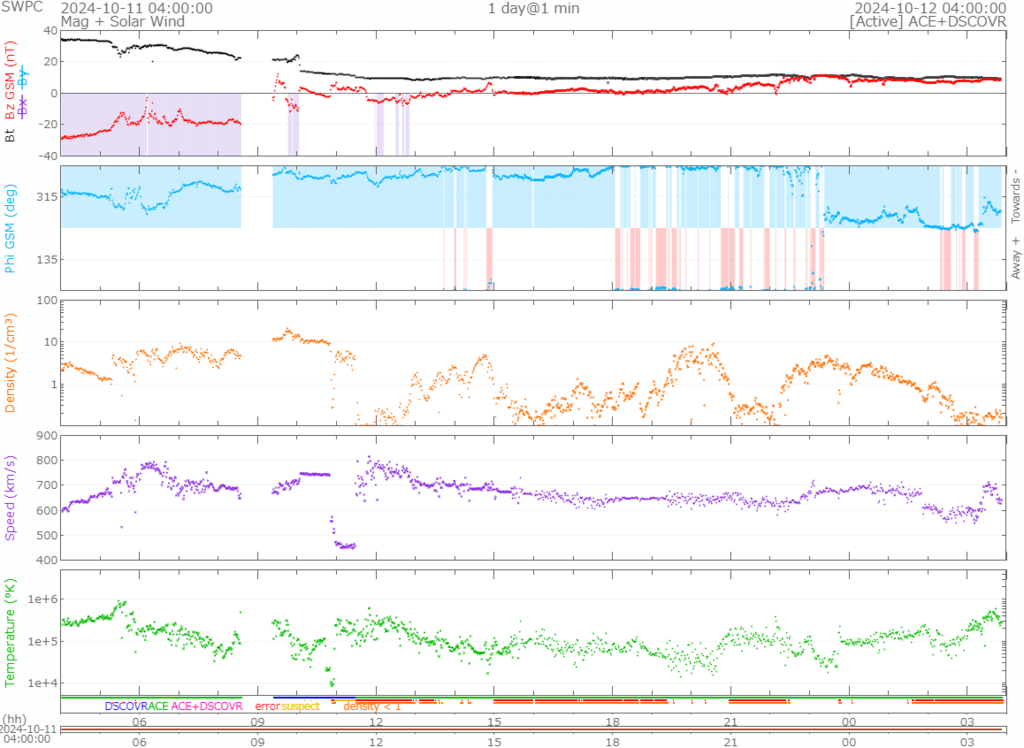Click the green ACE legend entry
Image resolution: width=1024 pixels, height=748 pixels.
[x=159, y=706]
